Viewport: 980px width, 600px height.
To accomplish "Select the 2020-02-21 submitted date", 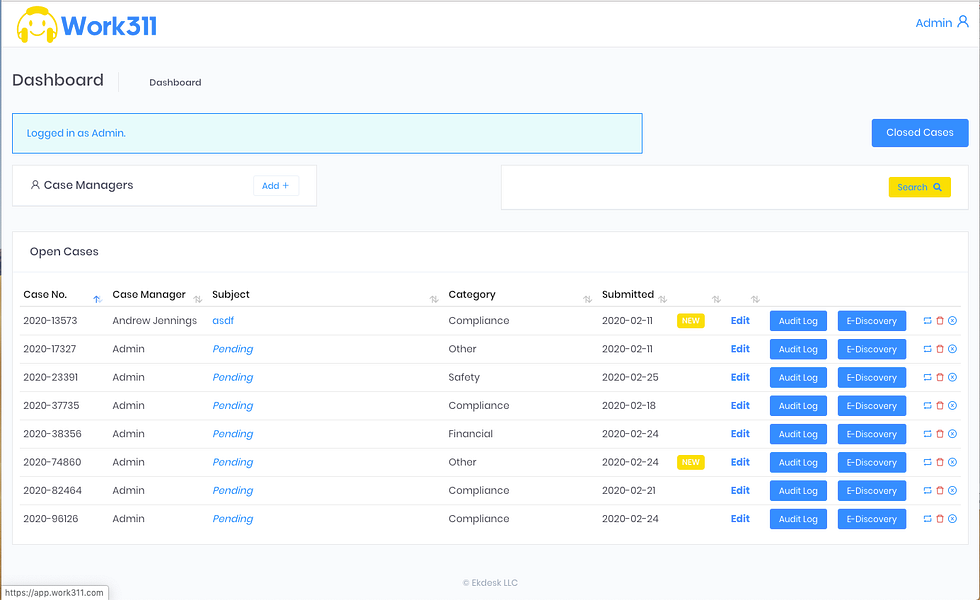I will click(629, 491).
